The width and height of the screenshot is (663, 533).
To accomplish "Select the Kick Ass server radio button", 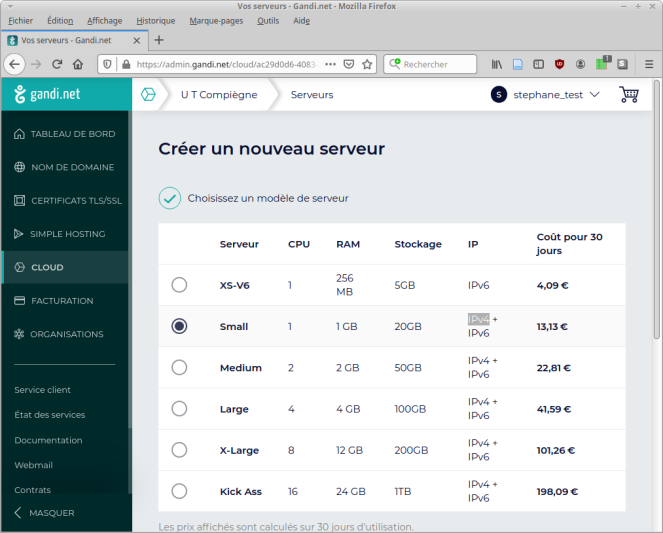I will pyautogui.click(x=179, y=491).
